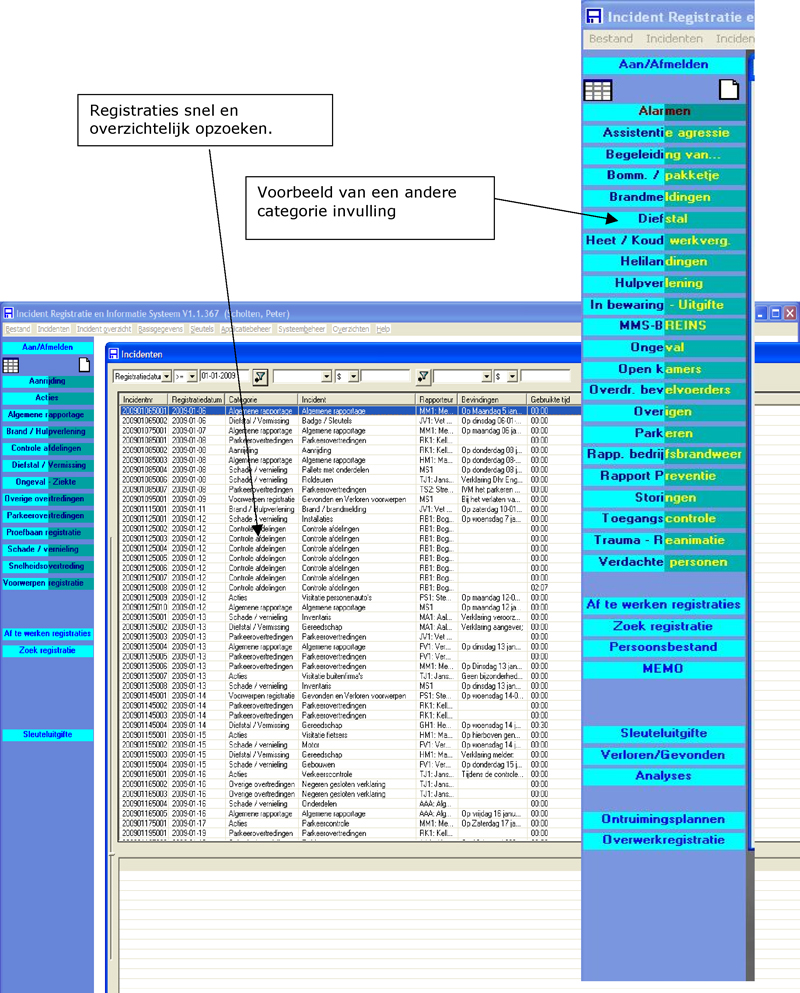The width and height of the screenshot is (800, 993).
Task: Click the new-document icon in the enlarged category panel
Action: 729,90
